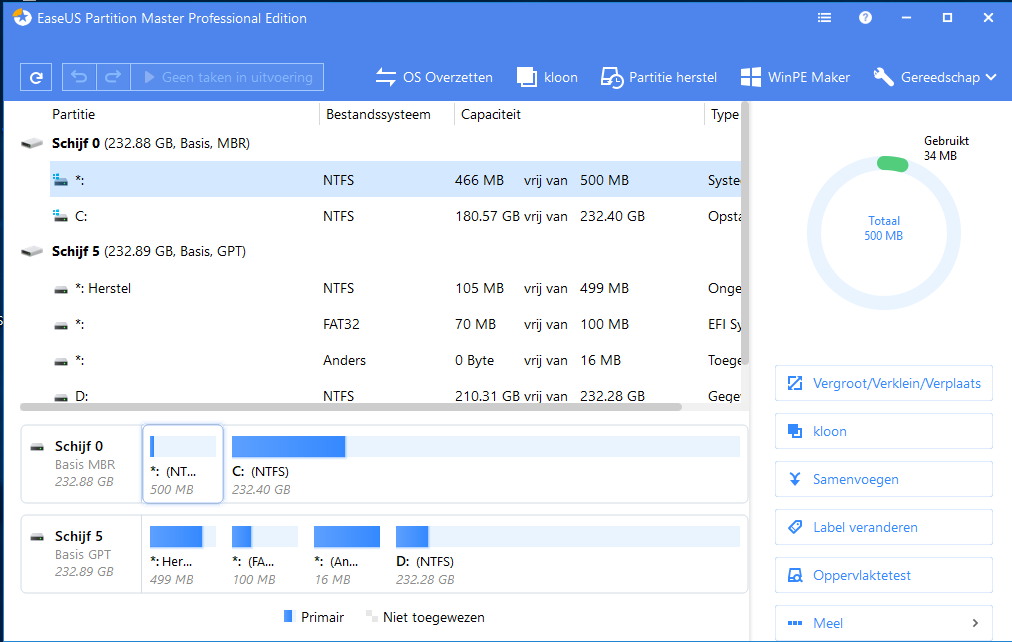
Task: Click Schijf 5 Basis GPT disk label
Action: [x=81, y=554]
